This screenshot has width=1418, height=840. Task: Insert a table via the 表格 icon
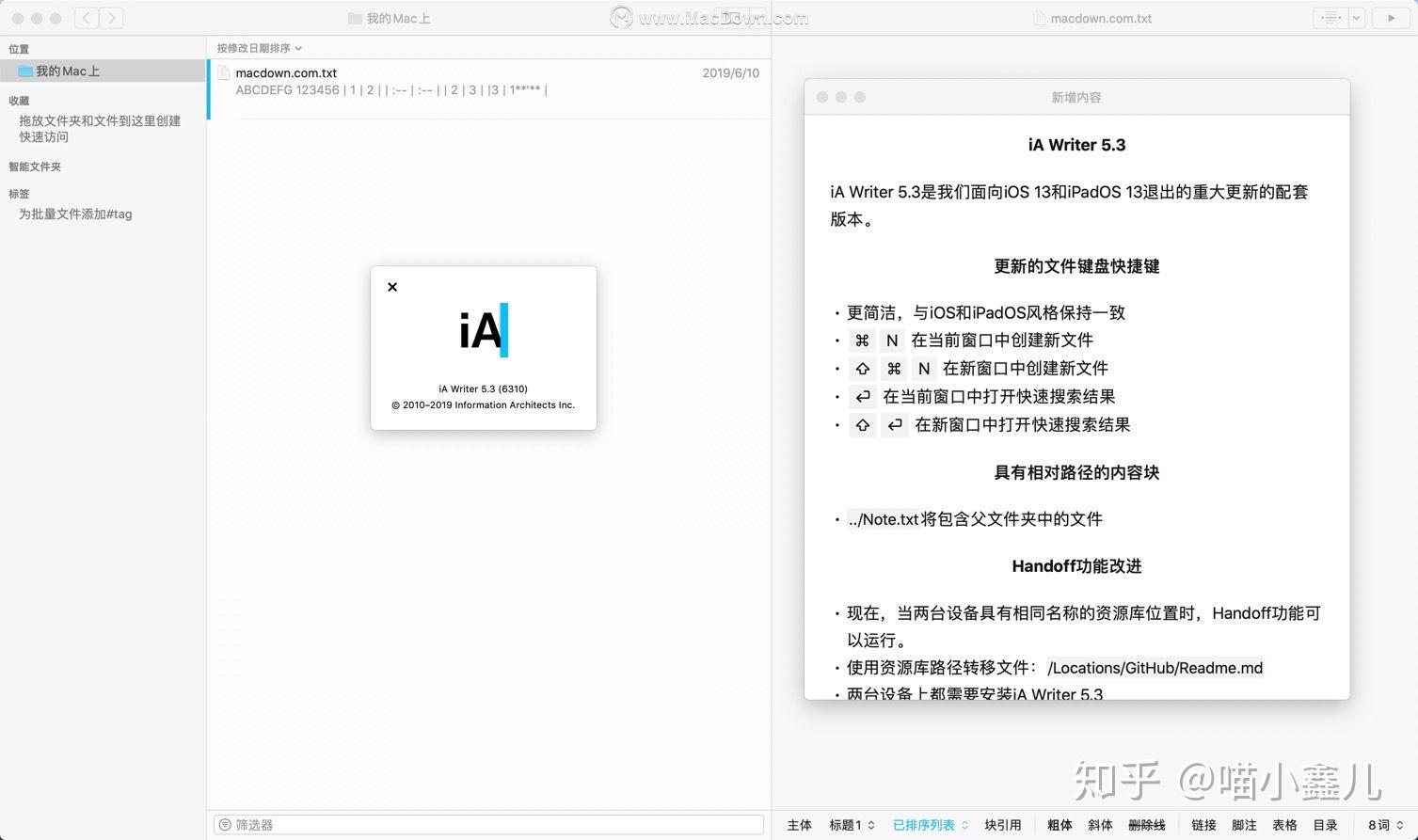pyautogui.click(x=1283, y=825)
